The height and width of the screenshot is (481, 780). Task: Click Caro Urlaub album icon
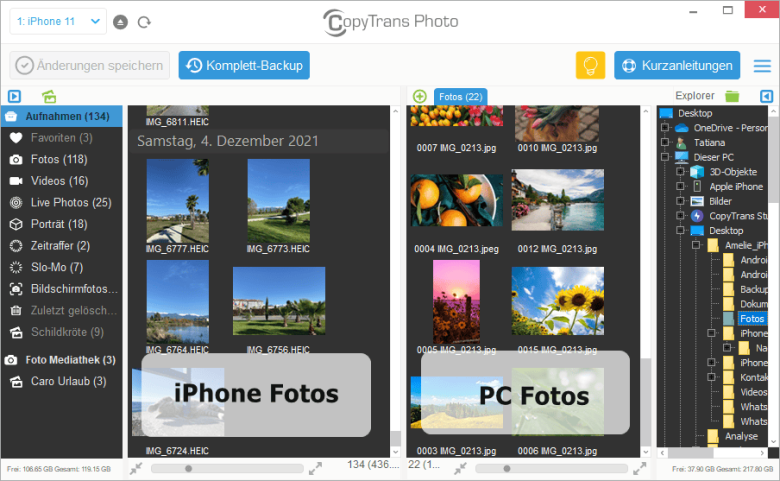pos(16,382)
